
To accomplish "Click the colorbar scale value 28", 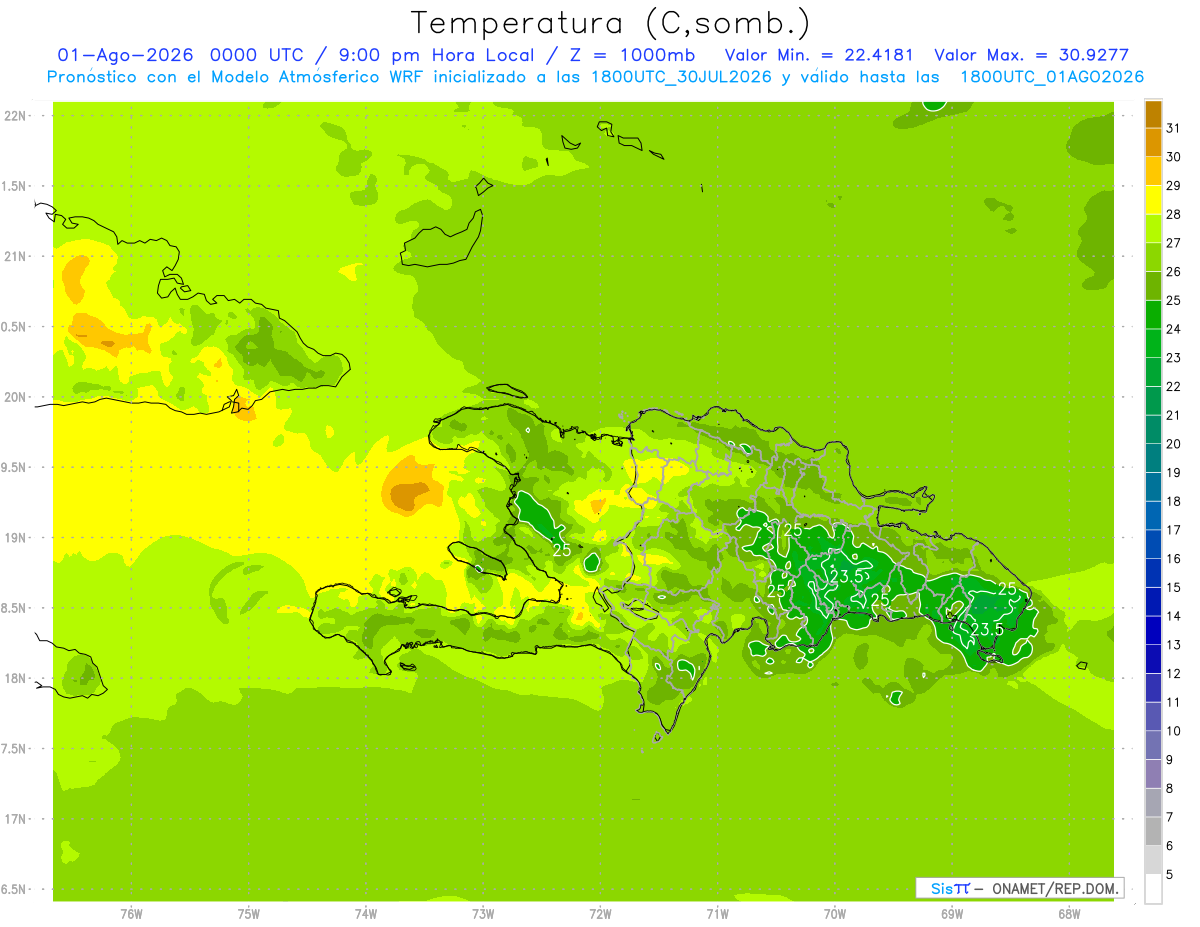I will click(x=1173, y=214).
